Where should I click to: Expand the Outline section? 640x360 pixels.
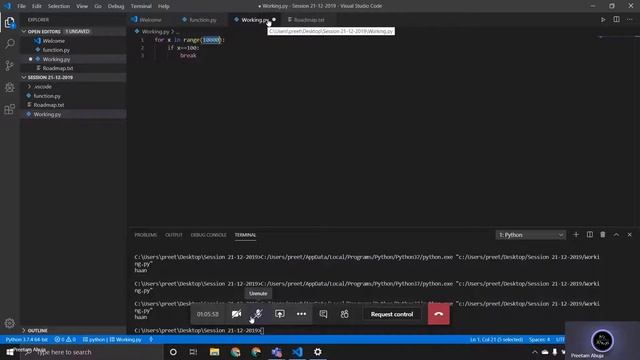[x=73, y=330]
